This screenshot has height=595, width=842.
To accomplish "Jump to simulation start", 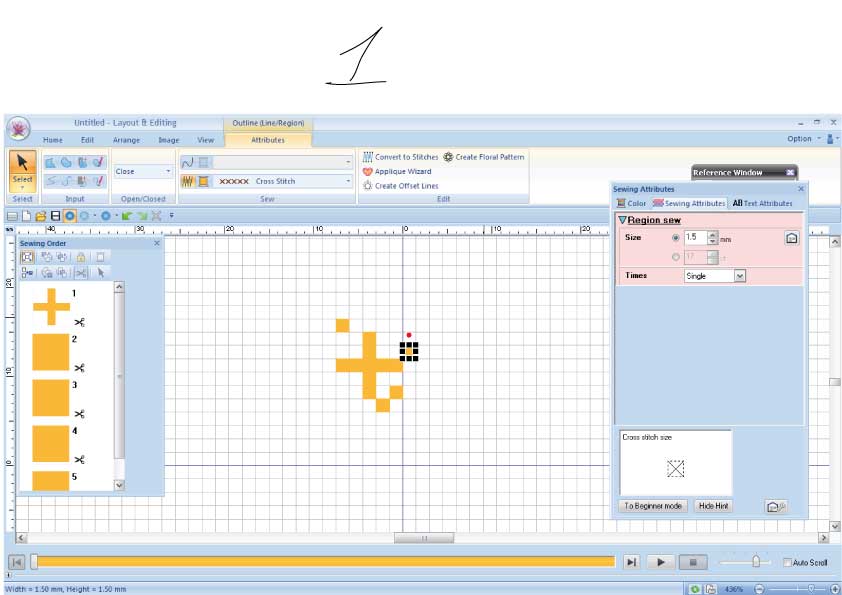I will point(17,562).
